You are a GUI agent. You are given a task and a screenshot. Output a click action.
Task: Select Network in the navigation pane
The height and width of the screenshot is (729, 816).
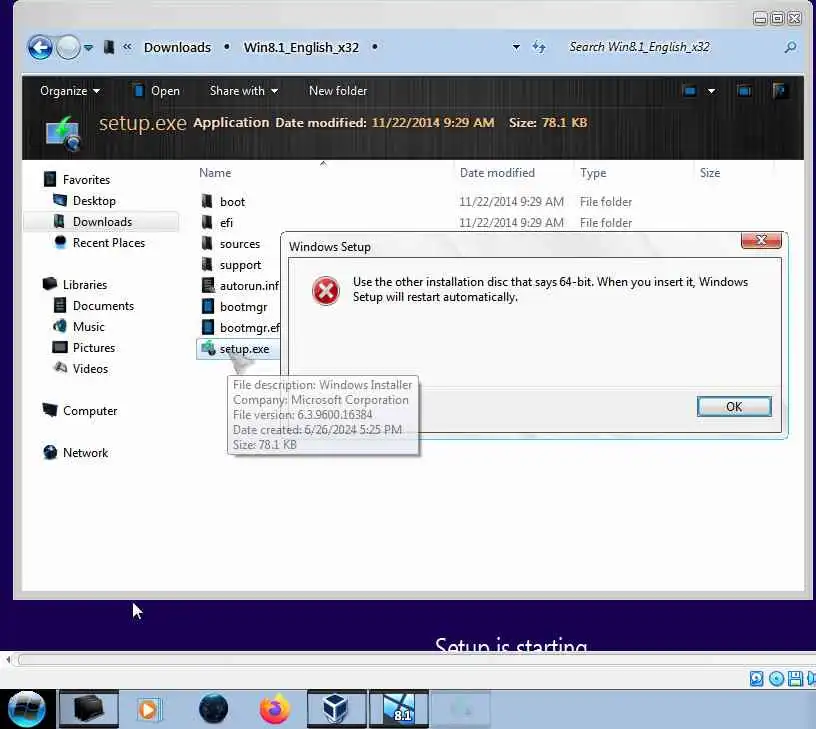[x=85, y=453]
